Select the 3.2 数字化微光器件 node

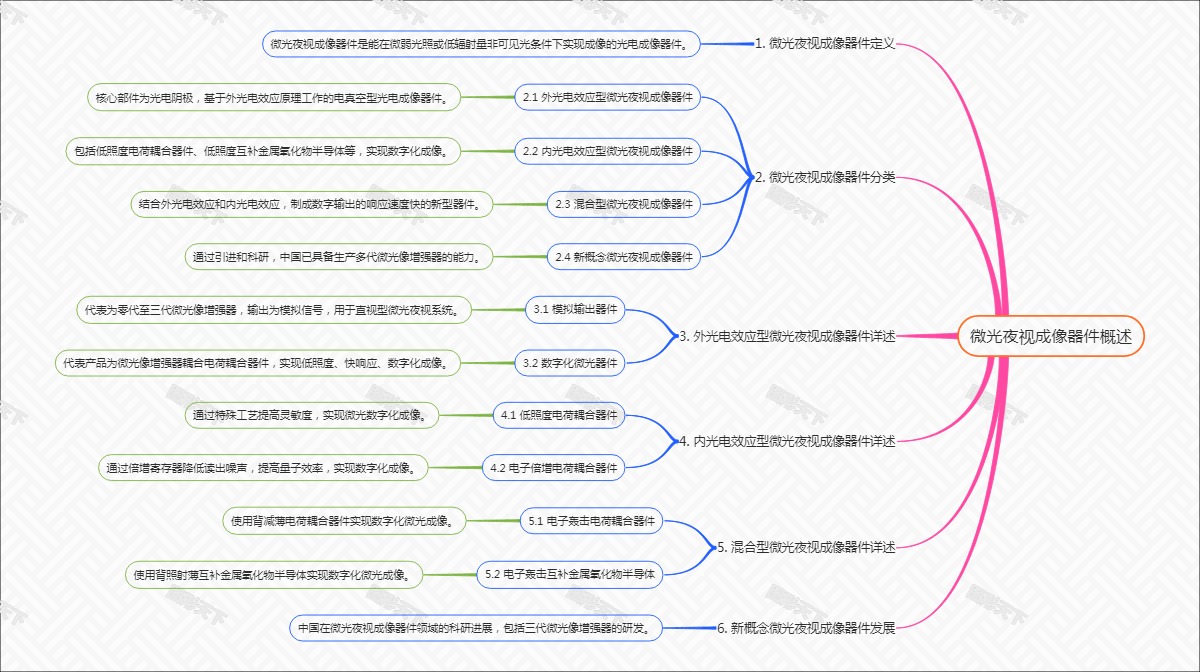click(570, 363)
